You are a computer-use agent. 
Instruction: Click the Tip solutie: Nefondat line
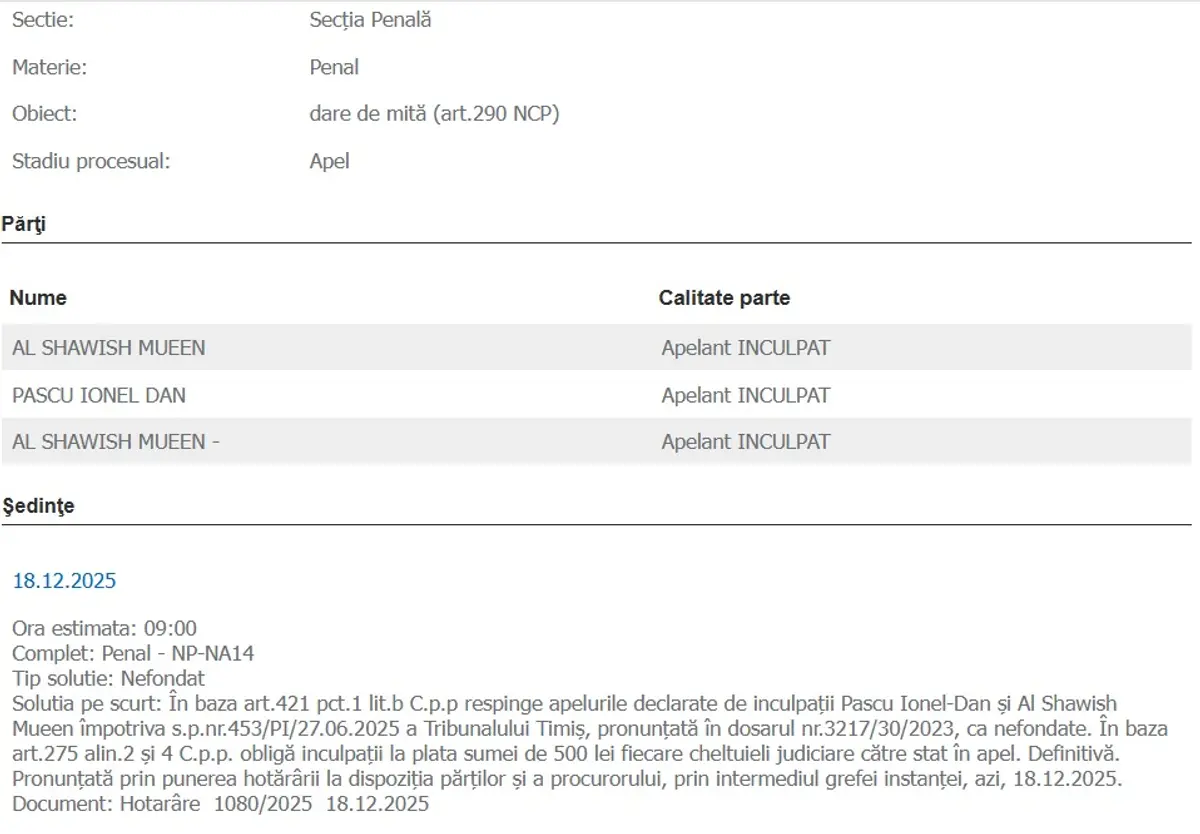[x=108, y=679]
